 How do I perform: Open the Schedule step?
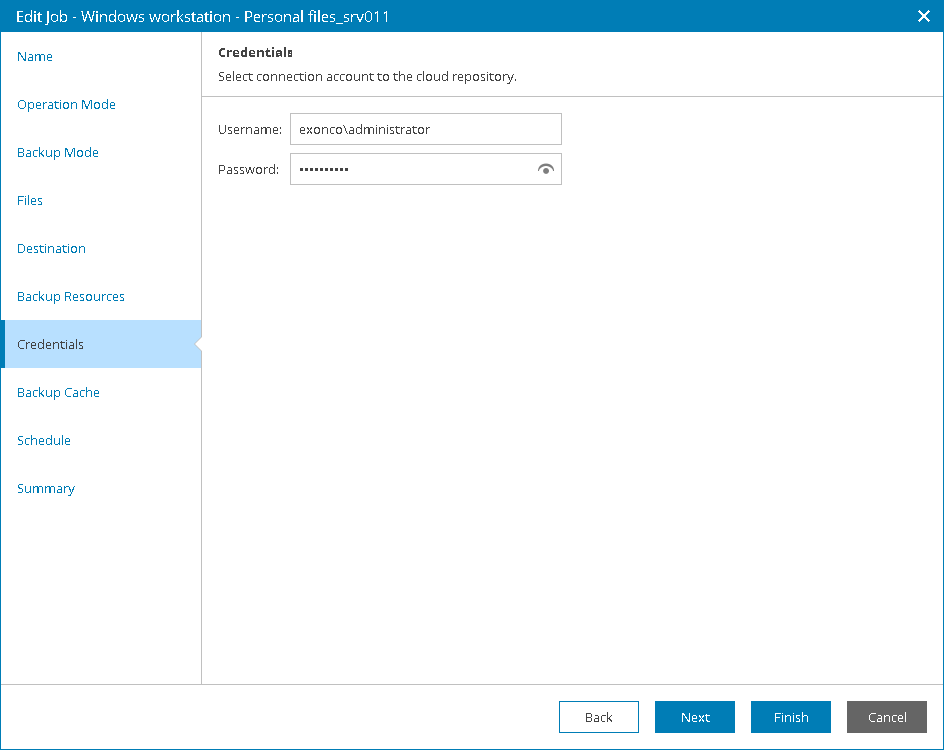[x=44, y=441]
